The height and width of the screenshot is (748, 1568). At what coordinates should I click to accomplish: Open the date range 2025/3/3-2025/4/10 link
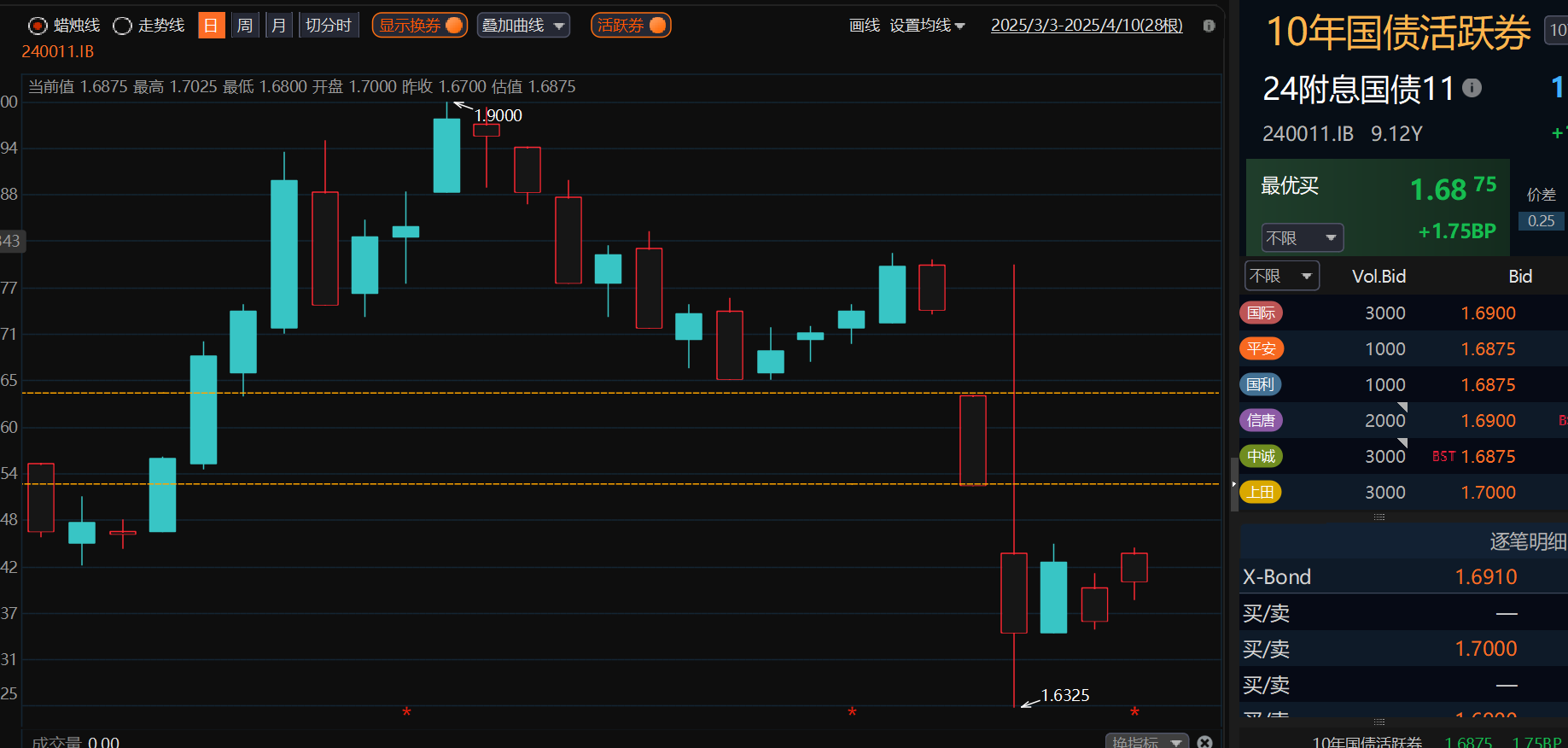pyautogui.click(x=1087, y=26)
